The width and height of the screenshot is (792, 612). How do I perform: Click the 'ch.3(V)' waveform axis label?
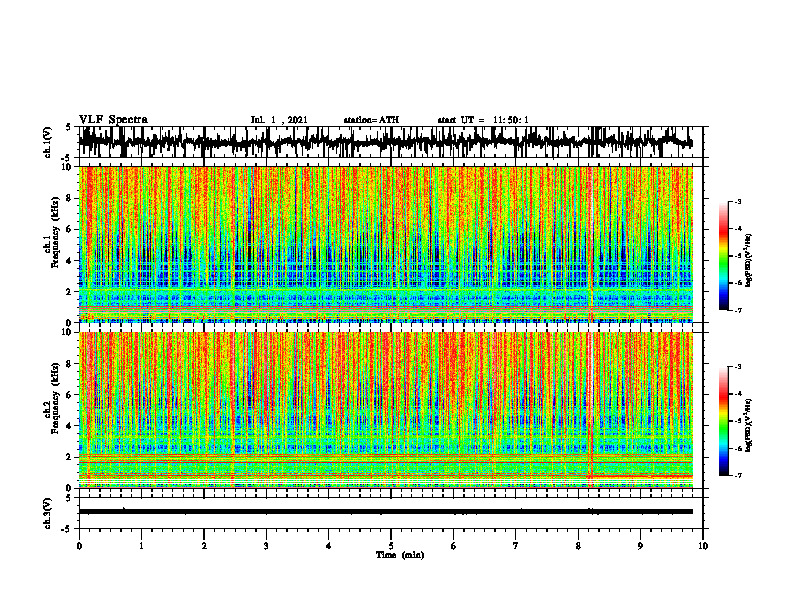(48, 514)
